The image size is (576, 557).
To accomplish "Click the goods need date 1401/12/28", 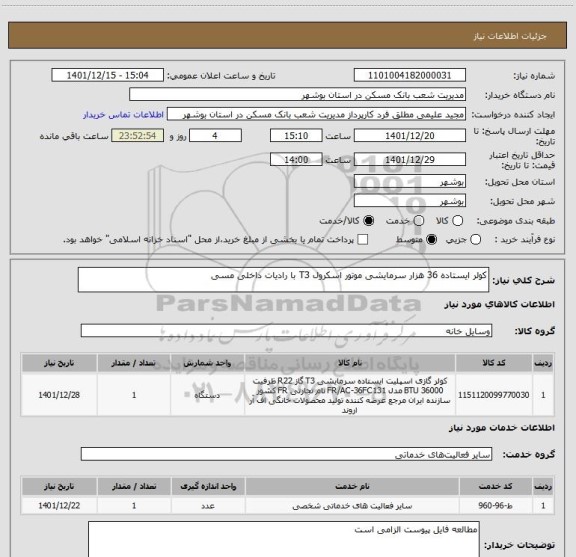I will [59, 395].
